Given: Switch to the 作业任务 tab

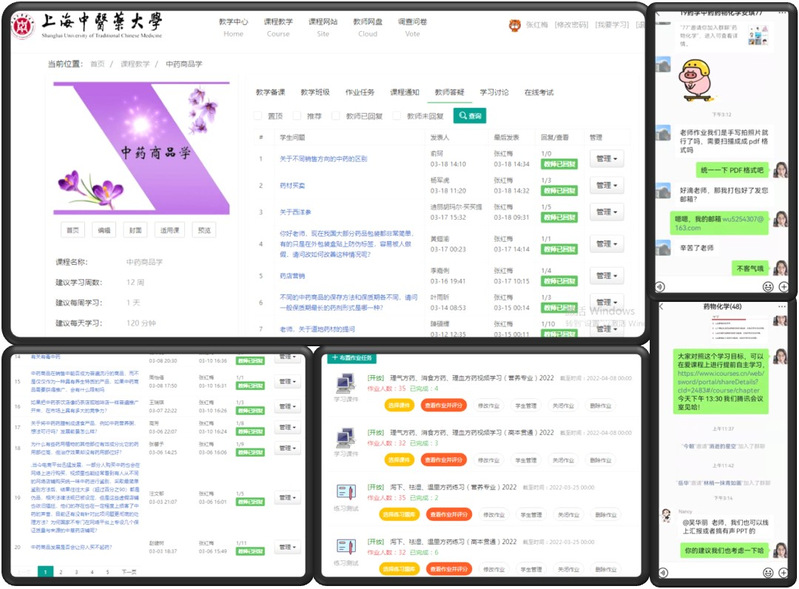Looking at the screenshot, I should (x=360, y=92).
